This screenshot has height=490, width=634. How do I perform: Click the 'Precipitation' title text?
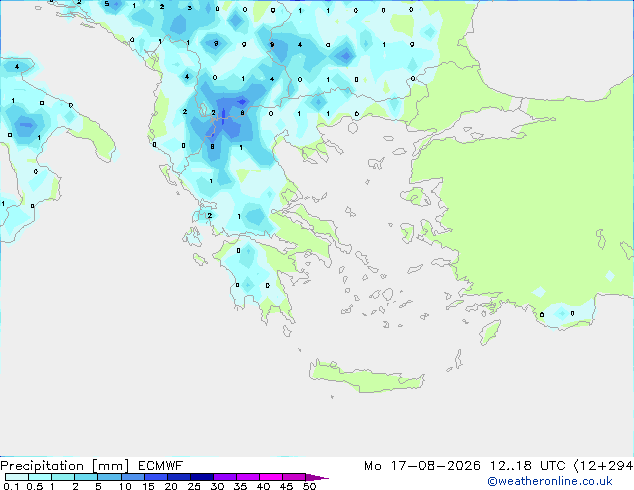pos(42,466)
